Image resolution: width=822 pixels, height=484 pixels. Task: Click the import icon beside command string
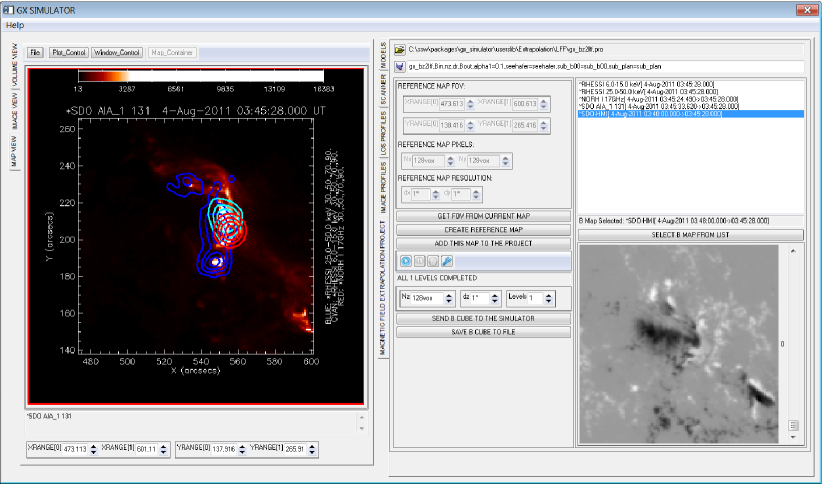pyautogui.click(x=400, y=66)
